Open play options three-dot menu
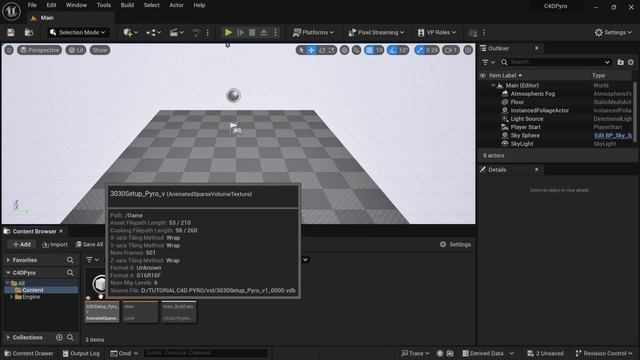Screen dimensions: 640x360 tap(276, 32)
